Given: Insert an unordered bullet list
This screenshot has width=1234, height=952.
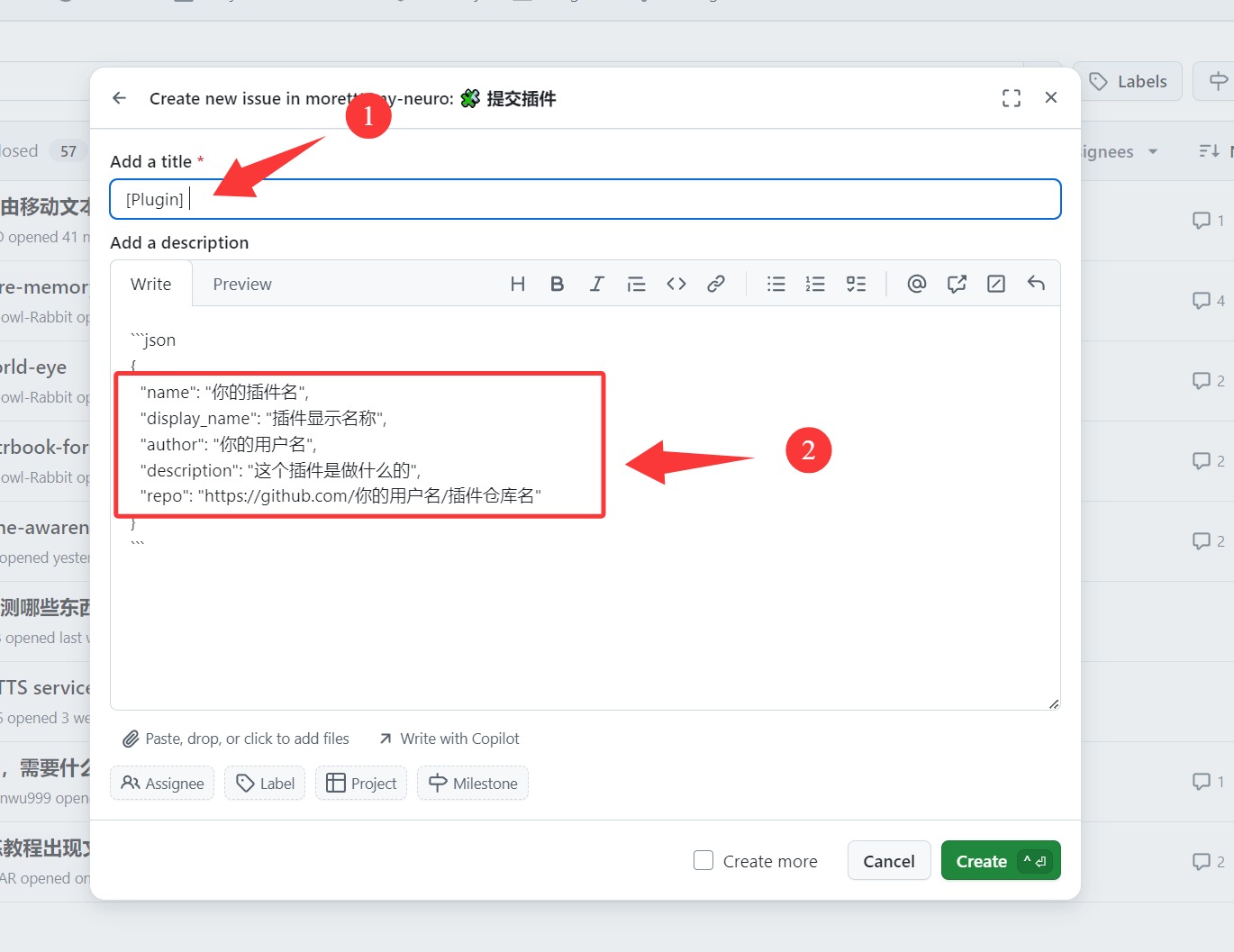Looking at the screenshot, I should click(776, 285).
